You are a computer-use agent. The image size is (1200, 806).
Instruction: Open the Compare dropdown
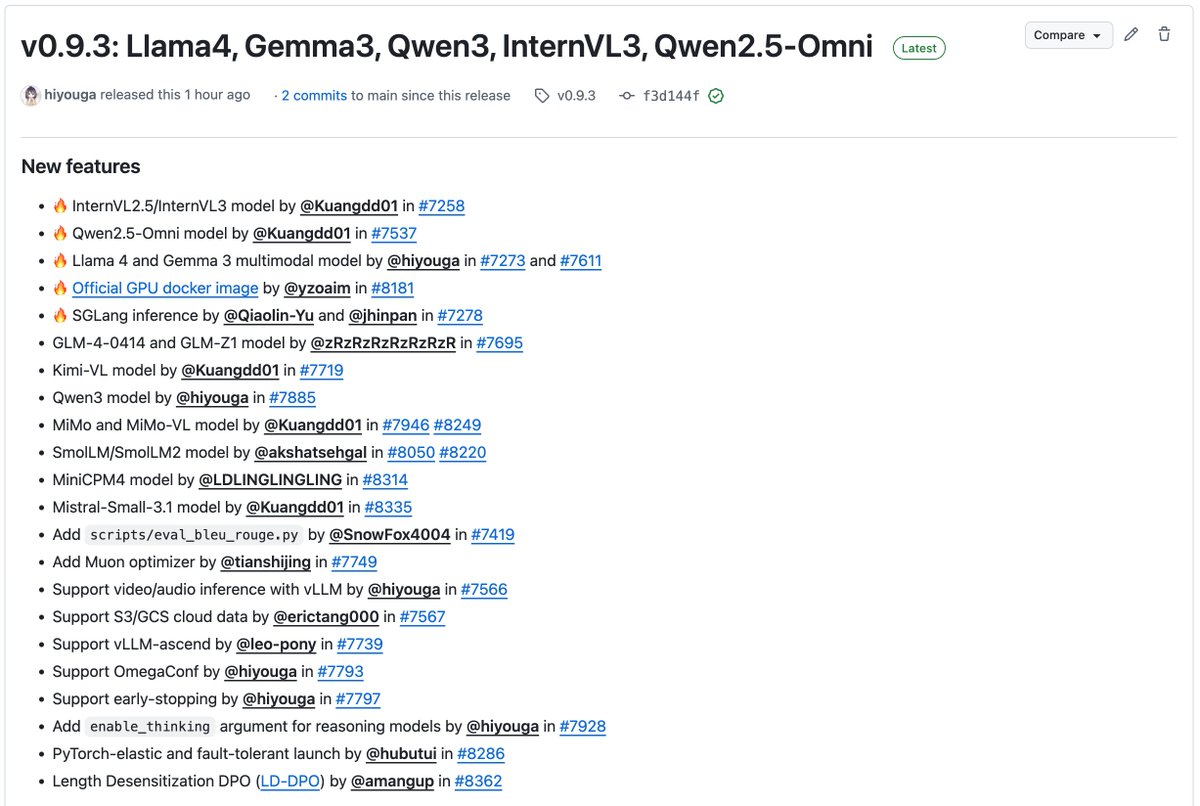[x=1068, y=35]
